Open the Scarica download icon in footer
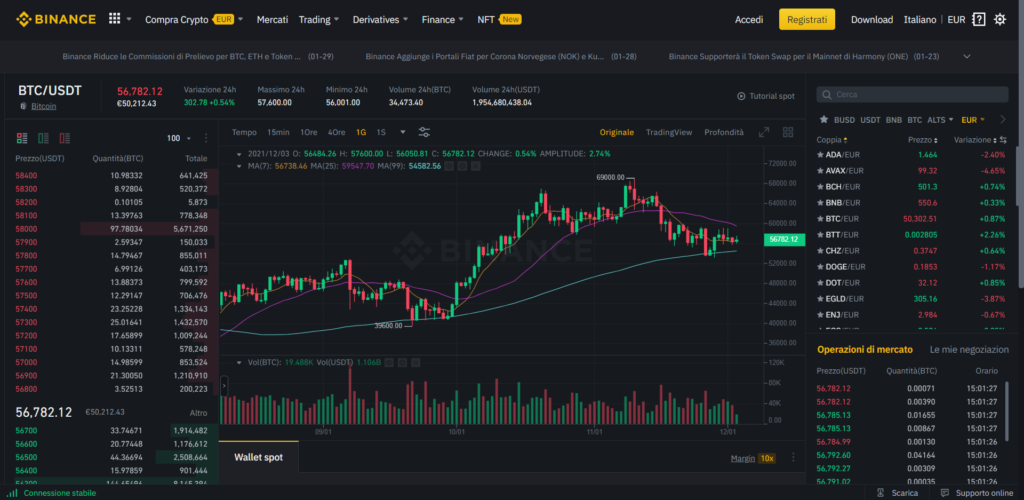The height and width of the screenshot is (500, 1024). pos(880,493)
